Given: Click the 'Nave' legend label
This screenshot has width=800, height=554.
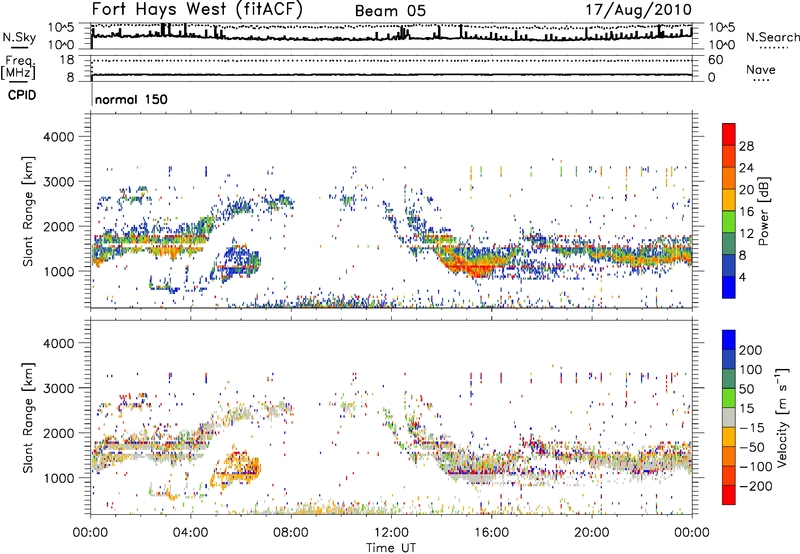Looking at the screenshot, I should point(761,69).
